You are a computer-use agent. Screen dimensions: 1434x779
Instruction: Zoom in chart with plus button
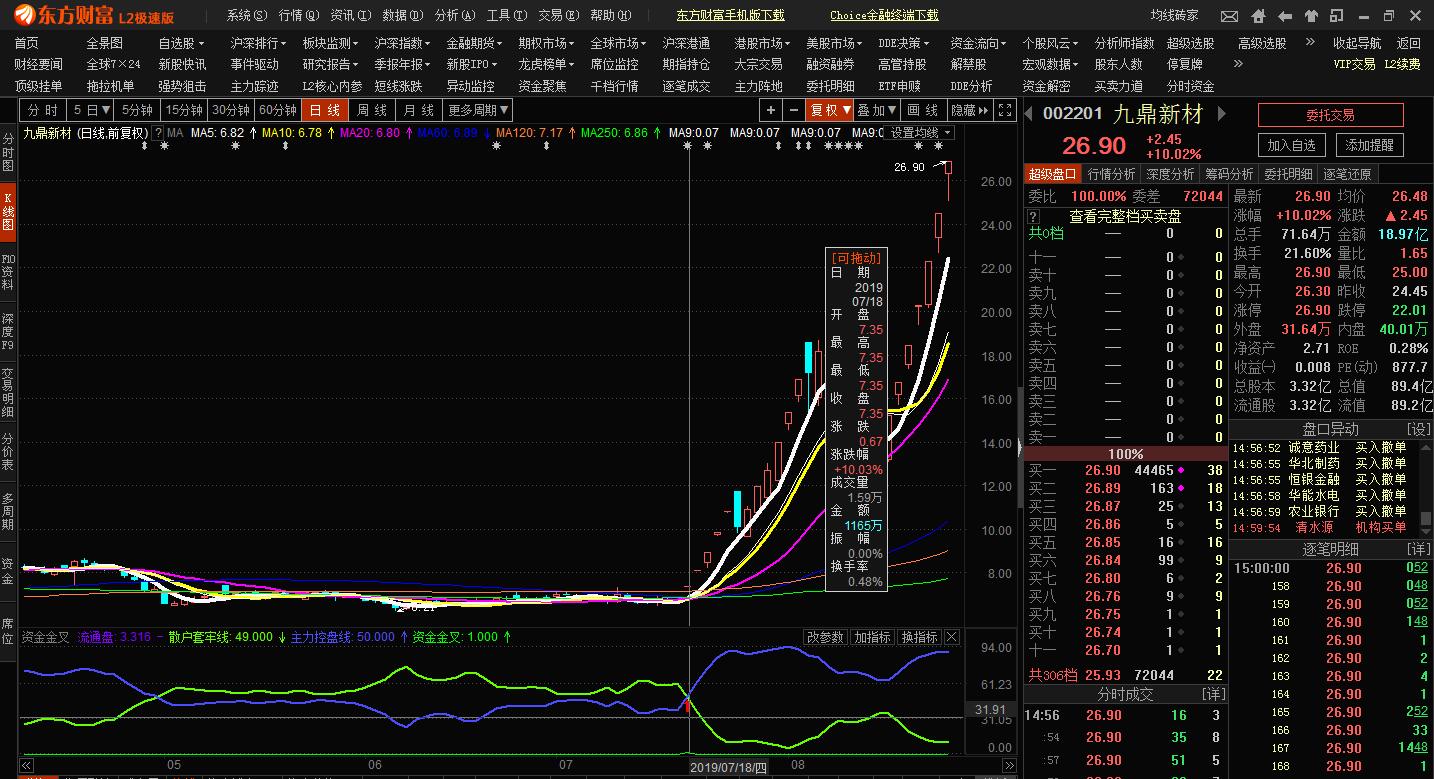(771, 110)
